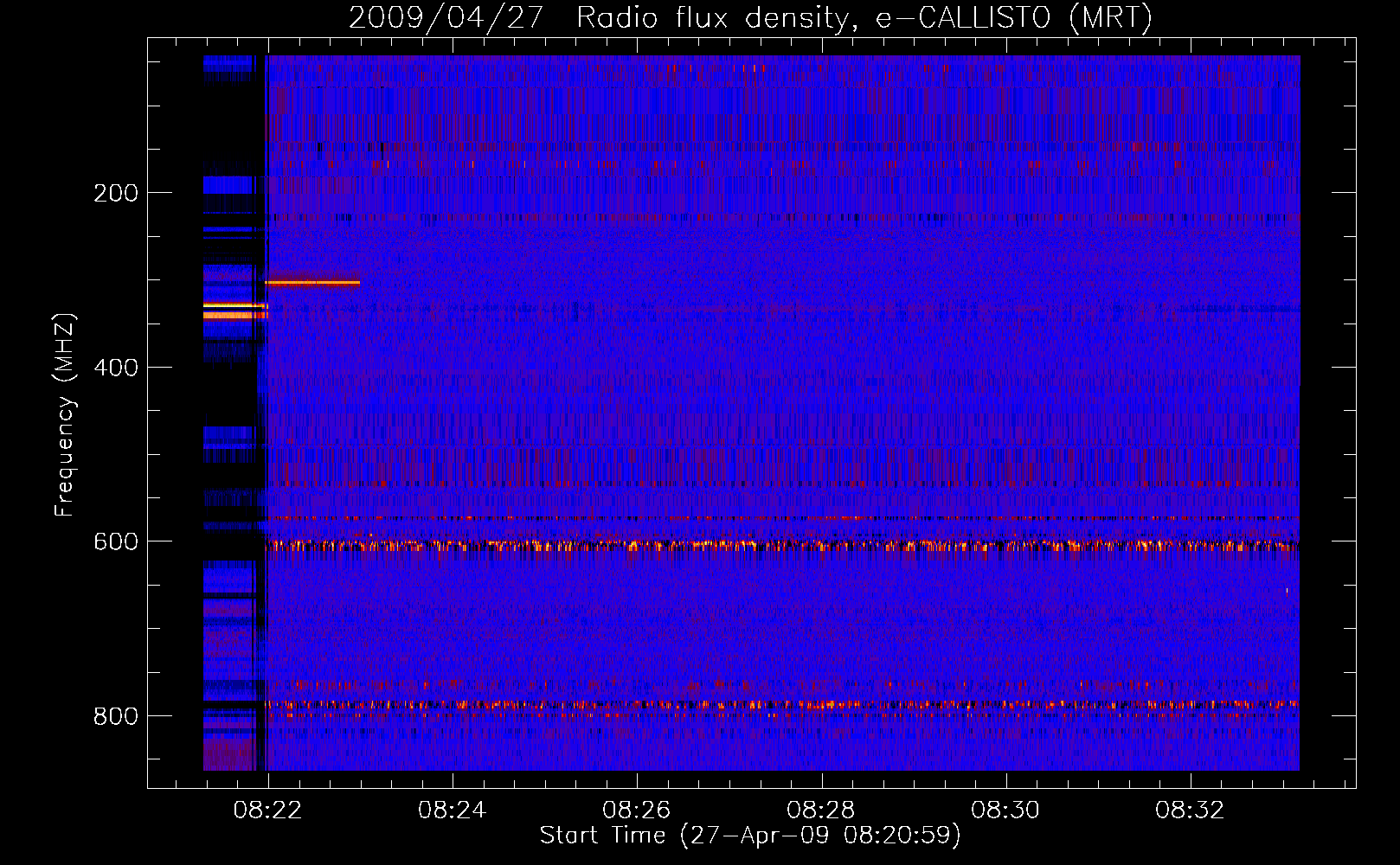Screen dimensions: 1400x865
Task: Click the 08:28 time tick label
Action: (820, 810)
